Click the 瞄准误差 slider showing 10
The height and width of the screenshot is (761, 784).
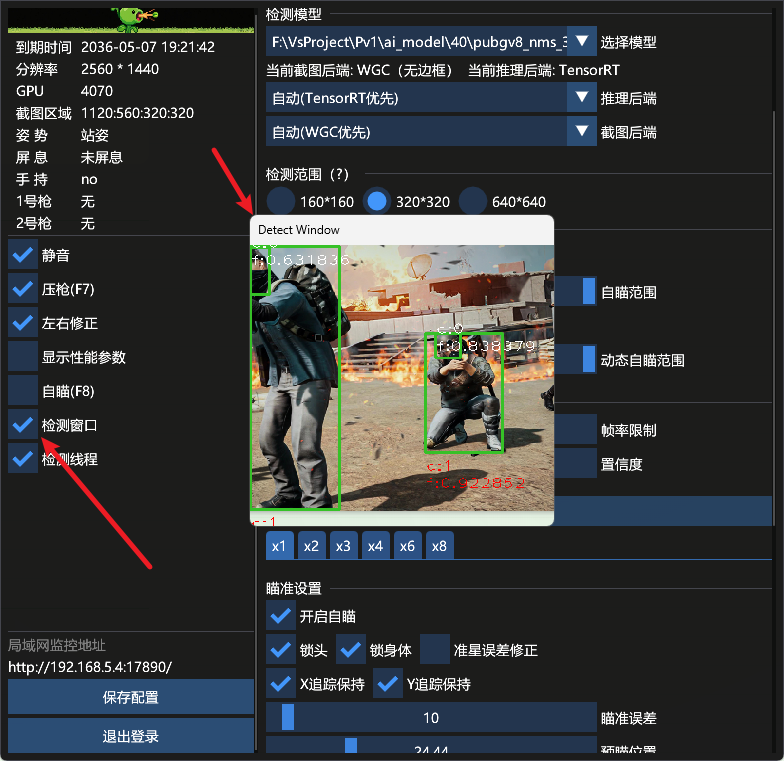click(x=431, y=718)
